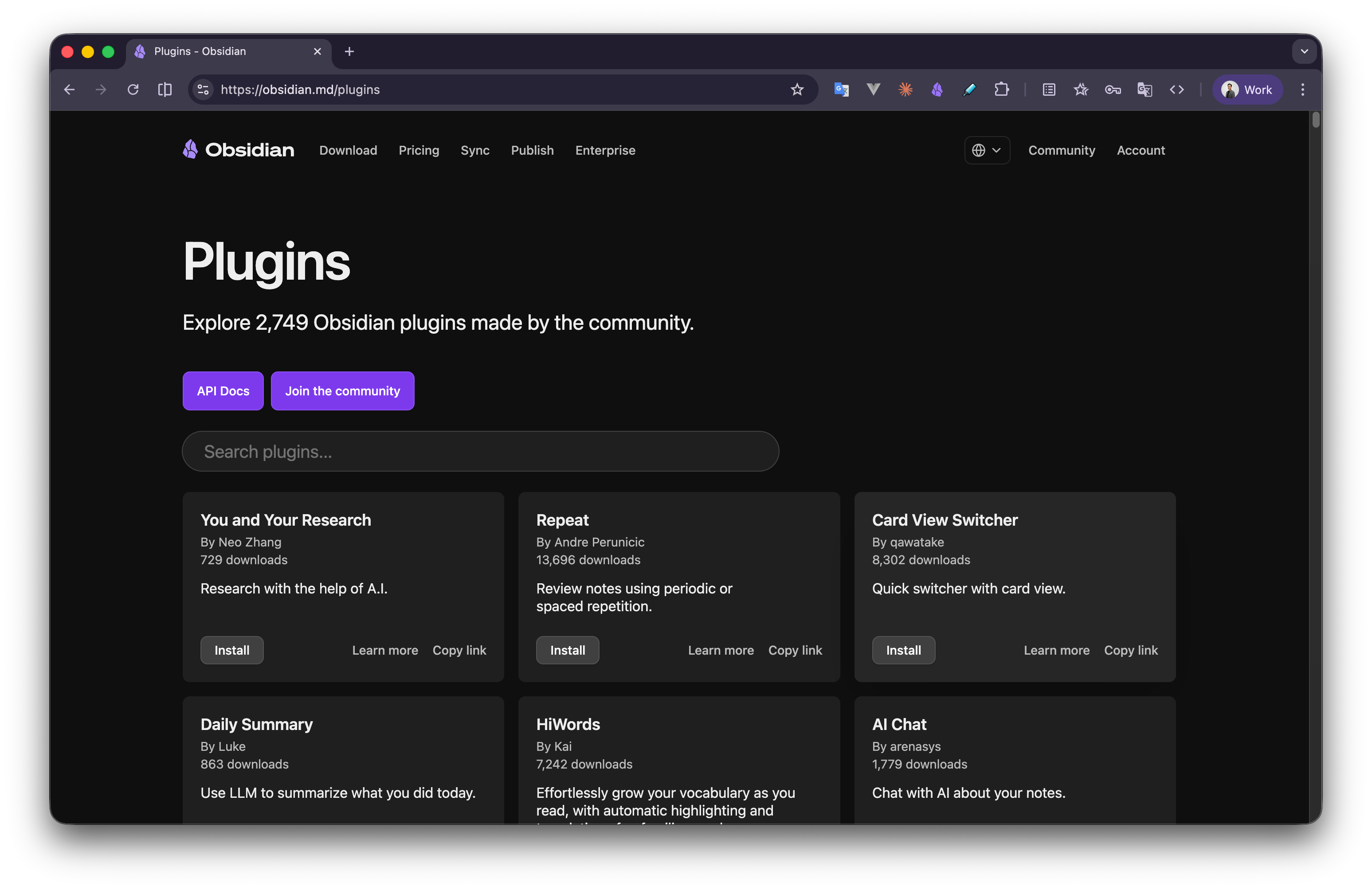Select the Pricing menu item
1372x890 pixels.
point(419,150)
